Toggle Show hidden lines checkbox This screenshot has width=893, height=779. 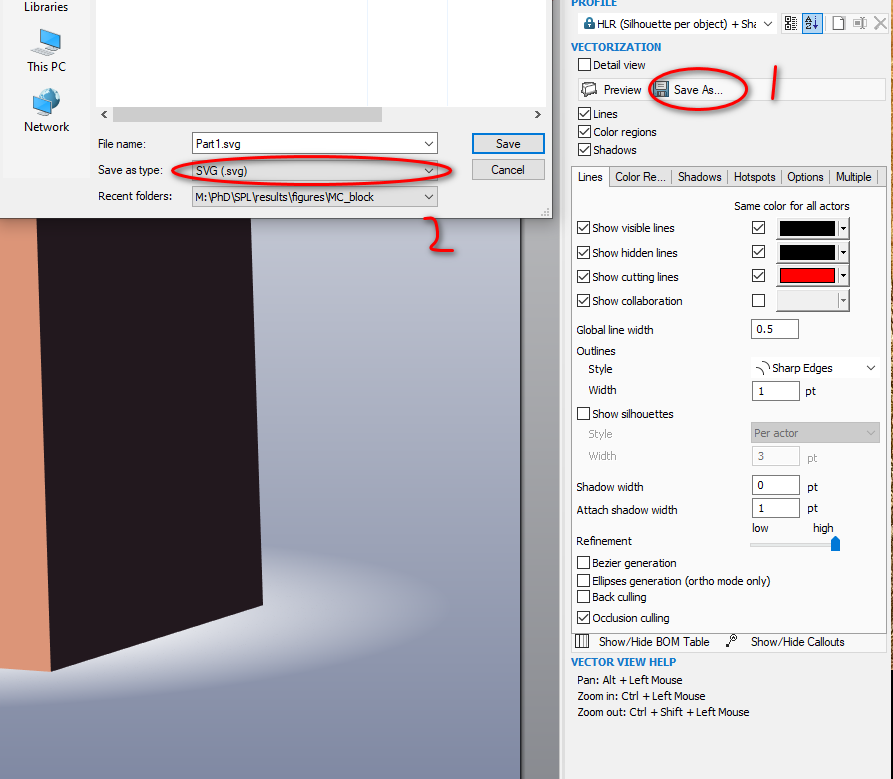click(583, 252)
